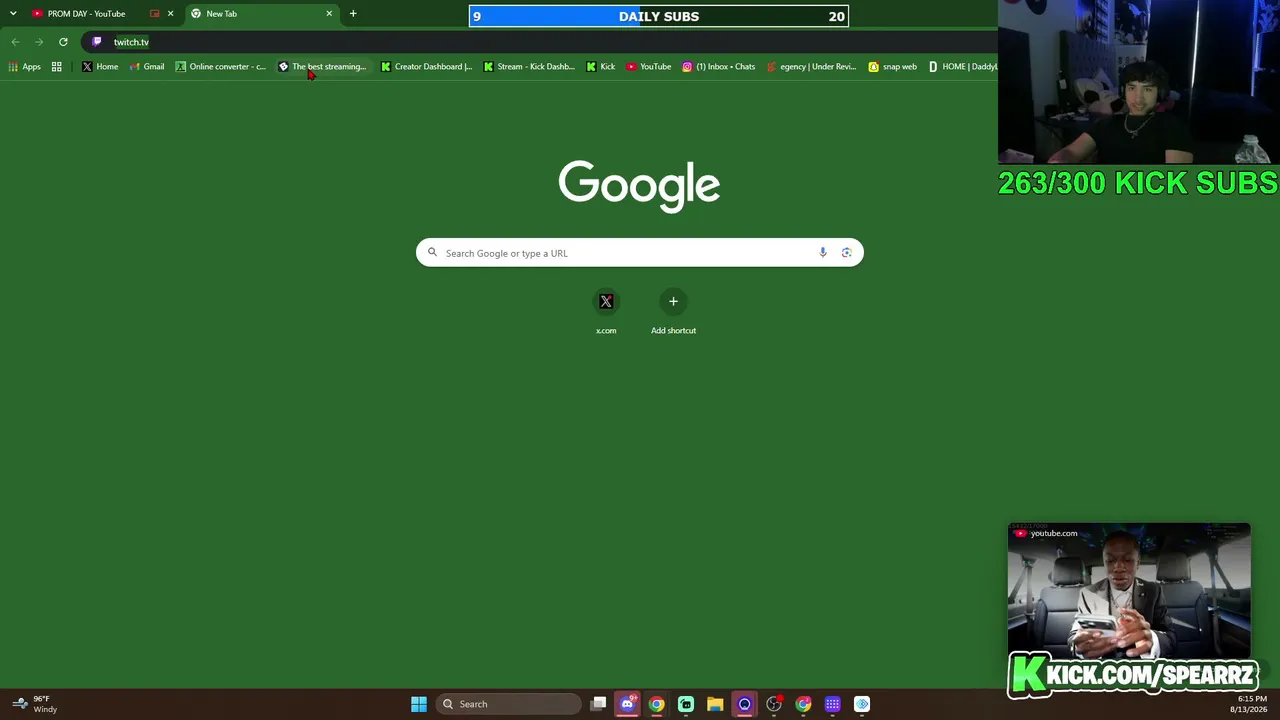Click the Add shortcut button
Viewport: 1280px width, 720px height.
coord(673,312)
